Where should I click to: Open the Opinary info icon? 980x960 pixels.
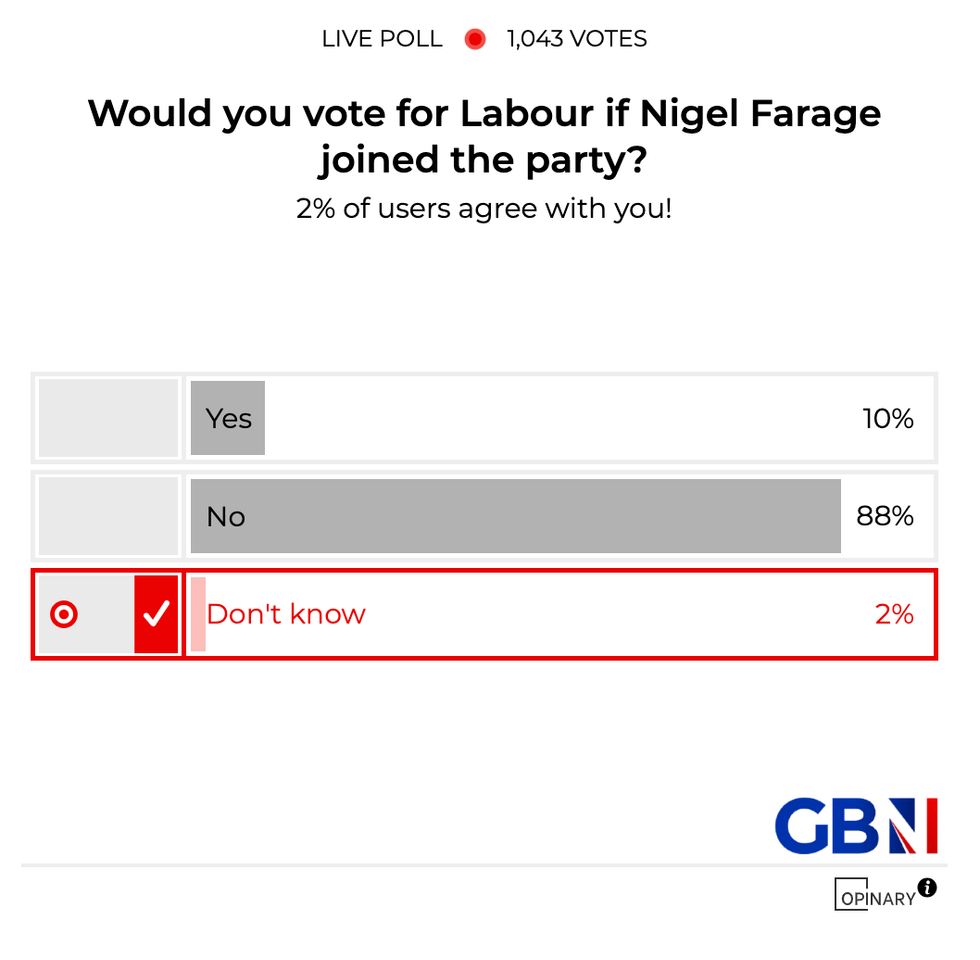point(927,887)
